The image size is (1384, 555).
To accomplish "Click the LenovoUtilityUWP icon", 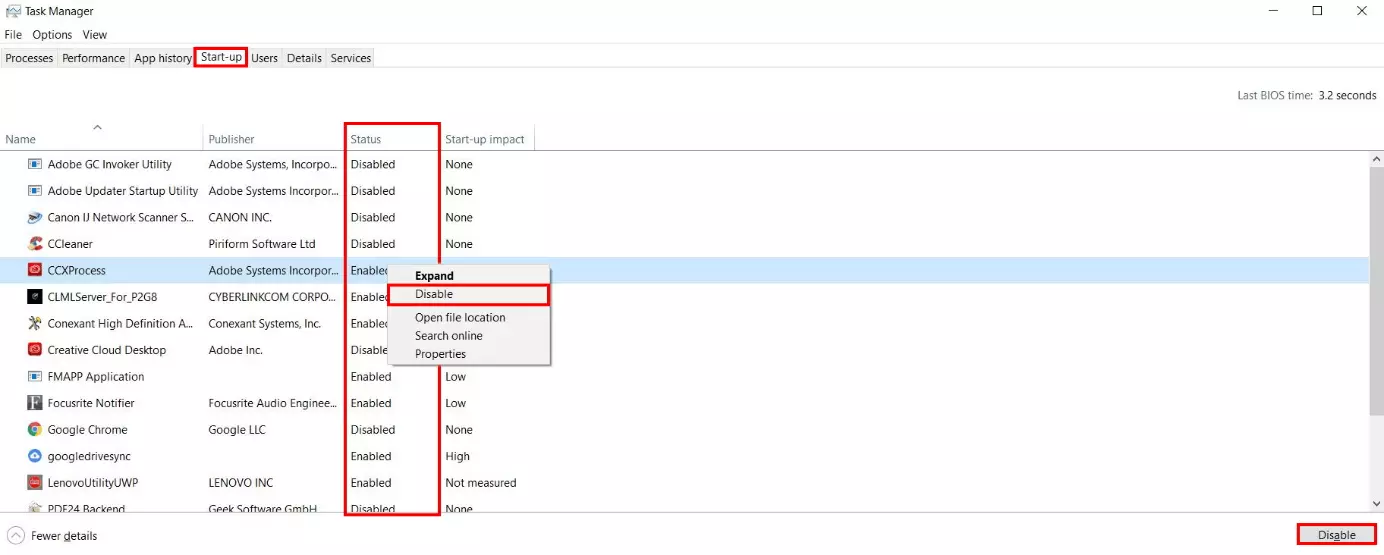I will (35, 483).
